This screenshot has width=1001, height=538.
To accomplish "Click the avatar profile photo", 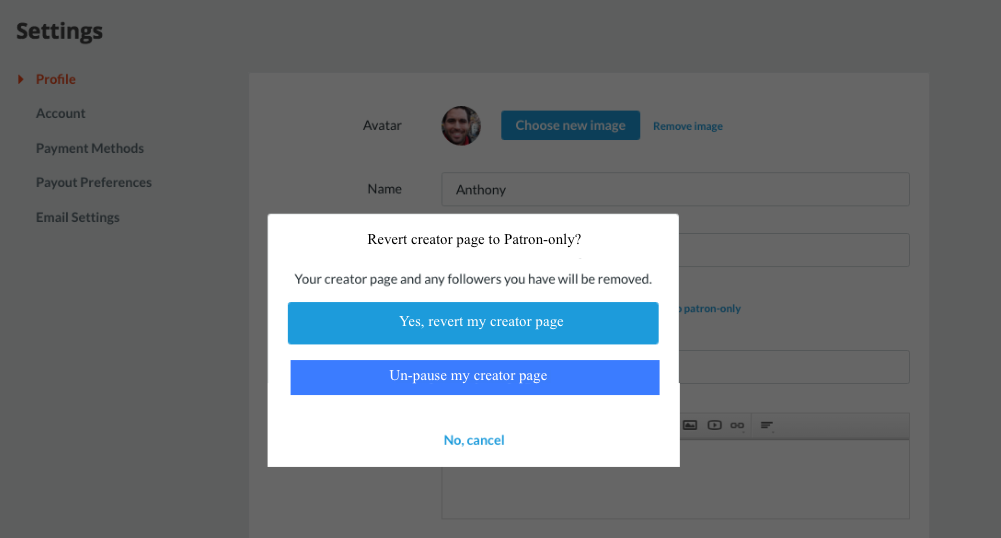I will coord(461,126).
